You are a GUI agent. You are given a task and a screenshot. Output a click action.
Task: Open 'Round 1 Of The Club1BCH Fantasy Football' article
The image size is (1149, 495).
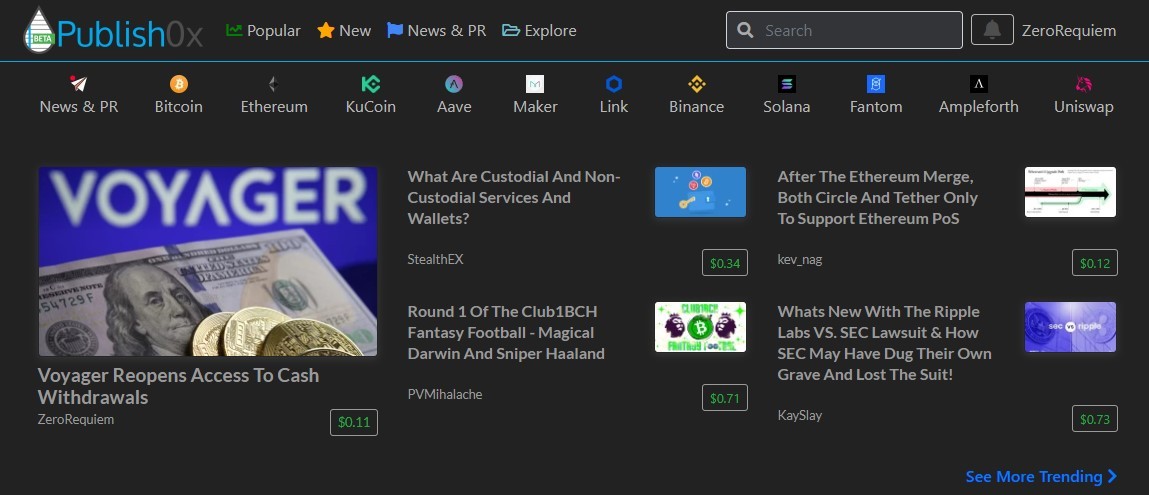[x=506, y=332]
